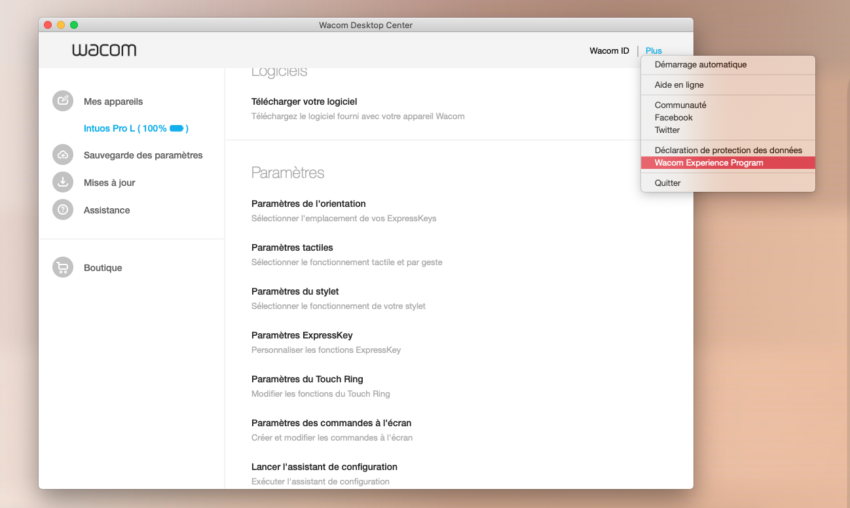Image resolution: width=850 pixels, height=508 pixels.
Task: Open Paramètres de l'orientation
Action: click(x=308, y=204)
